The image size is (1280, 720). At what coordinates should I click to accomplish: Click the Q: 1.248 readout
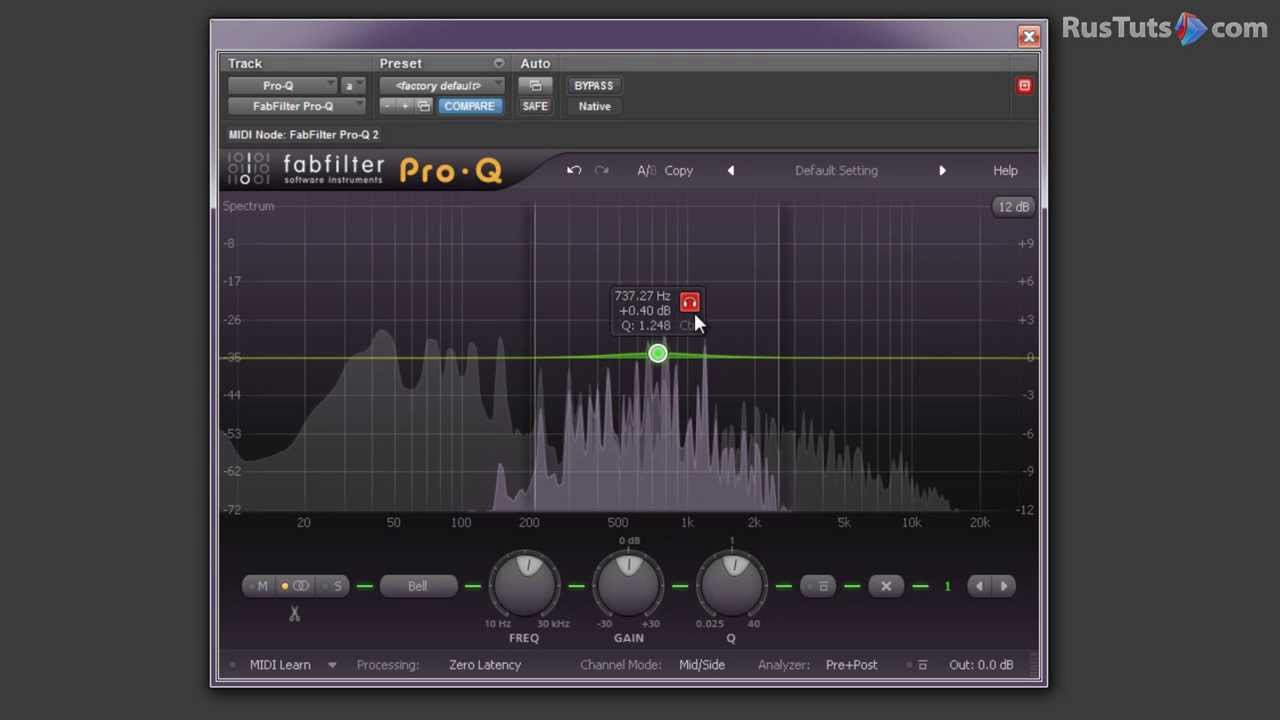pyautogui.click(x=645, y=326)
